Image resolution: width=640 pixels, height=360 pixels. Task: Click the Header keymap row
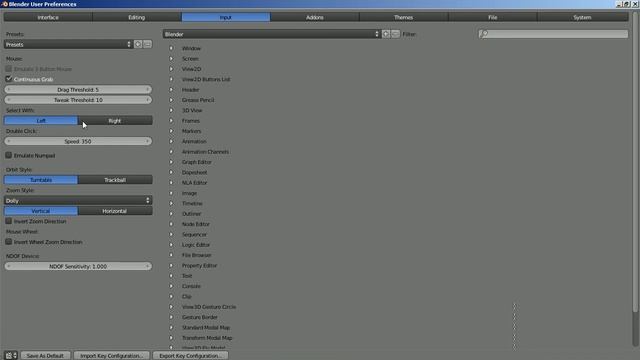(190, 90)
